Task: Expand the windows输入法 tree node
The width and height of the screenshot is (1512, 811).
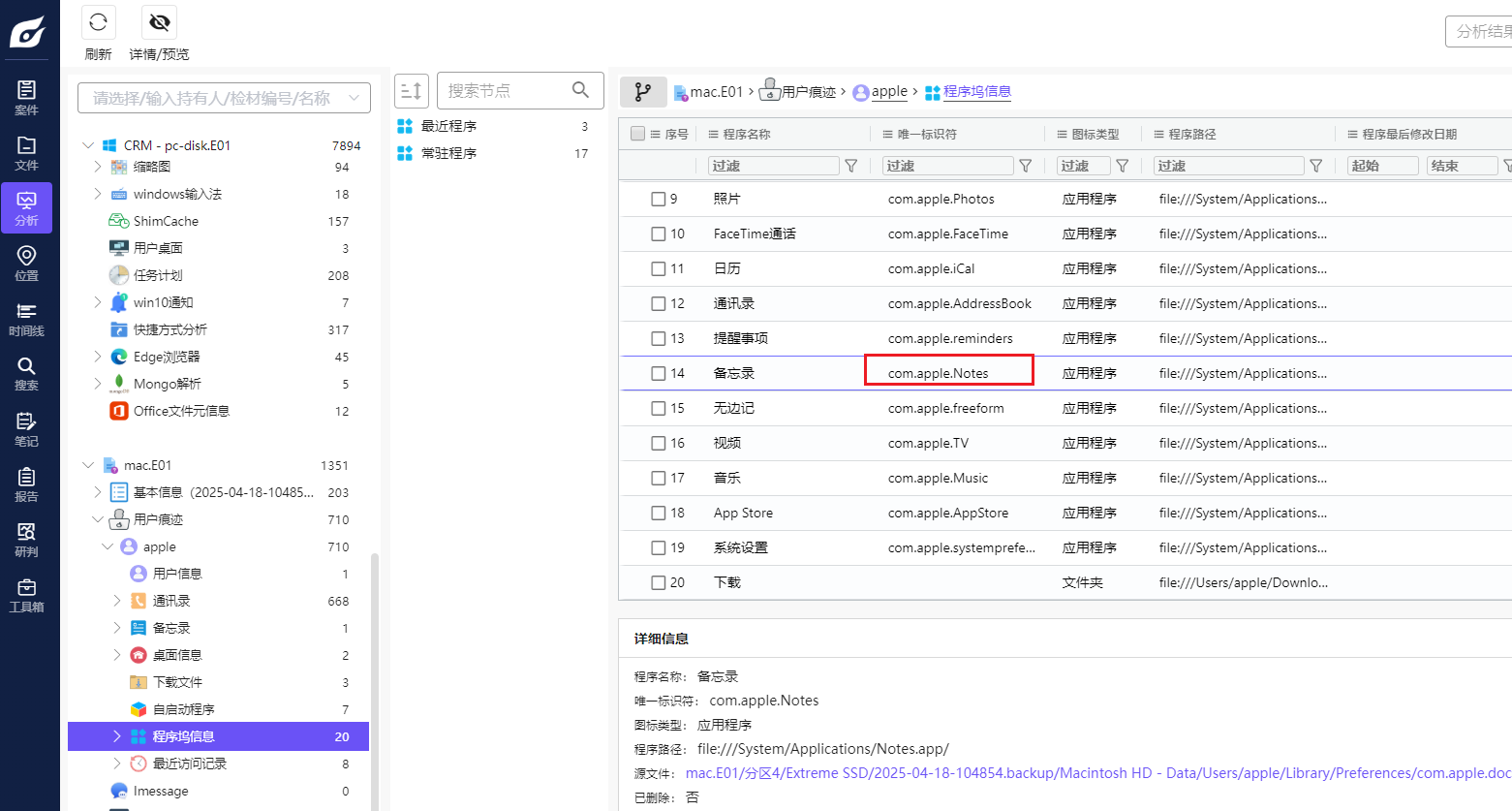Action: pos(98,194)
